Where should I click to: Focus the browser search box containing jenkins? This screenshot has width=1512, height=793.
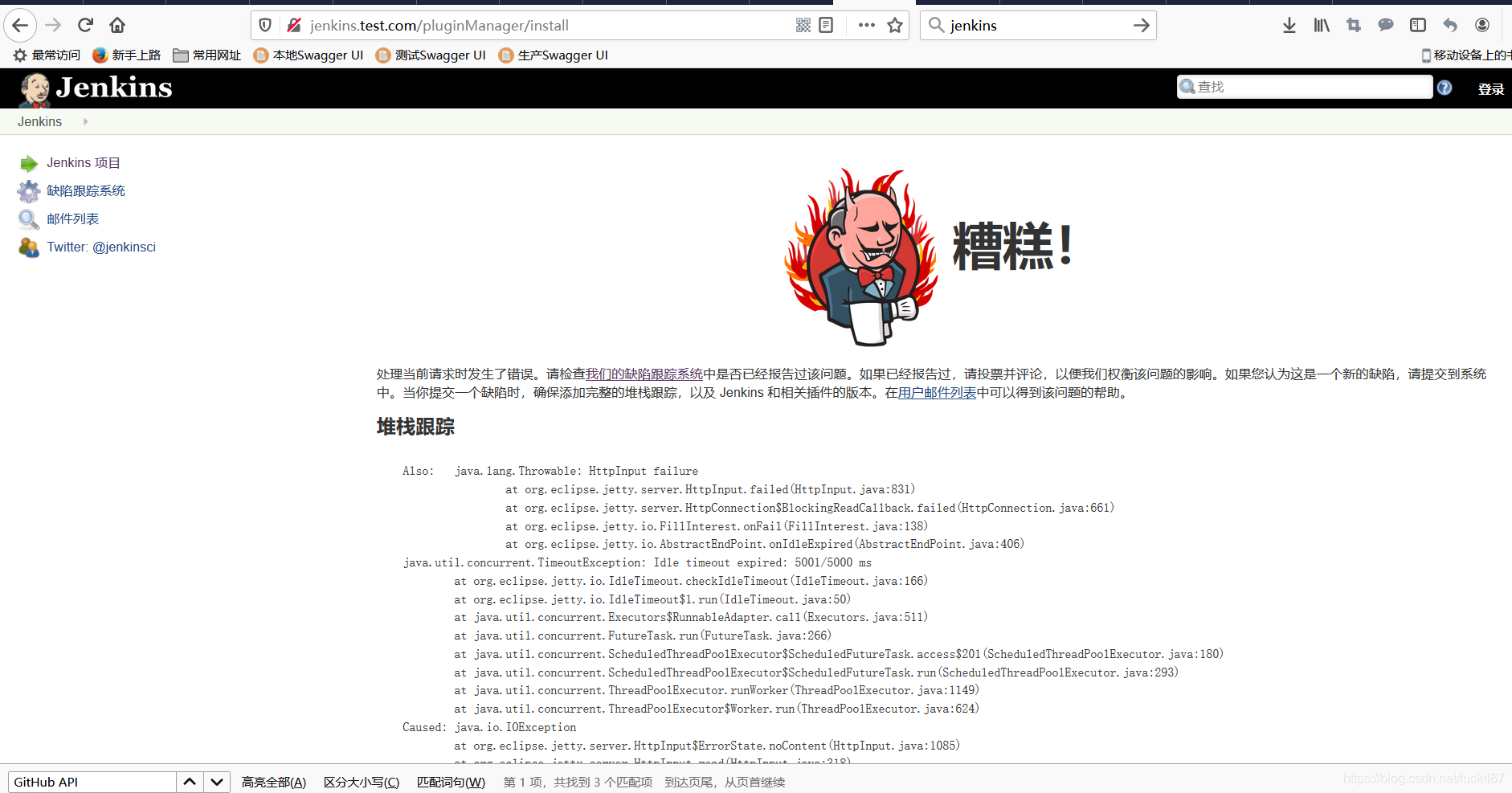pyautogui.click(x=1036, y=26)
